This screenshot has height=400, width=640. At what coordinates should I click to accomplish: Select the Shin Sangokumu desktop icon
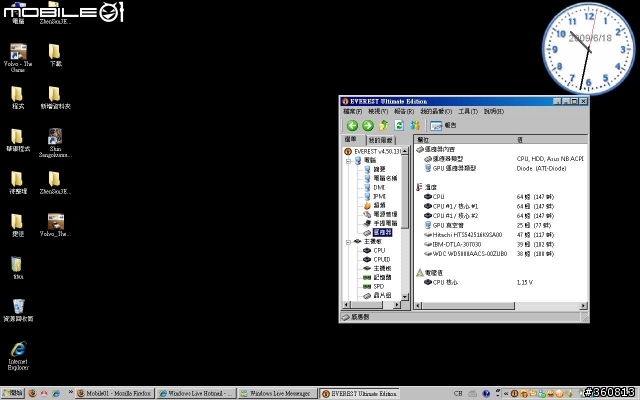click(55, 143)
